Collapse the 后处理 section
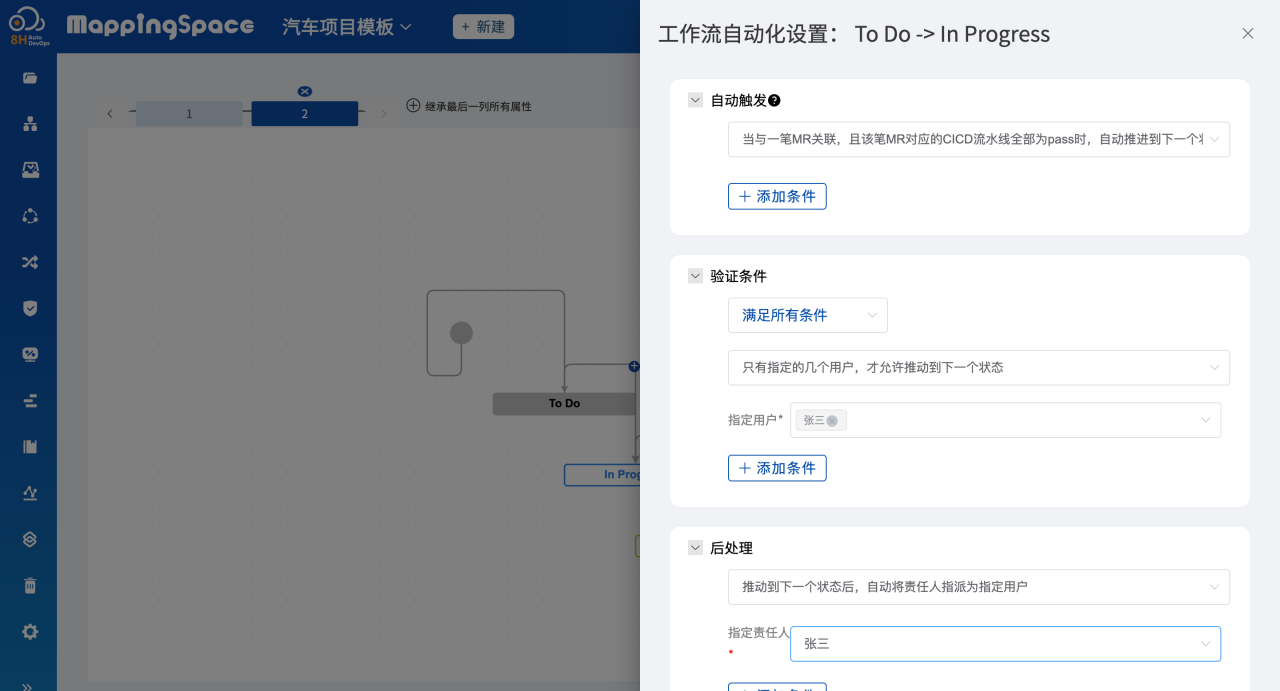The image size is (1280, 691). click(x=695, y=548)
